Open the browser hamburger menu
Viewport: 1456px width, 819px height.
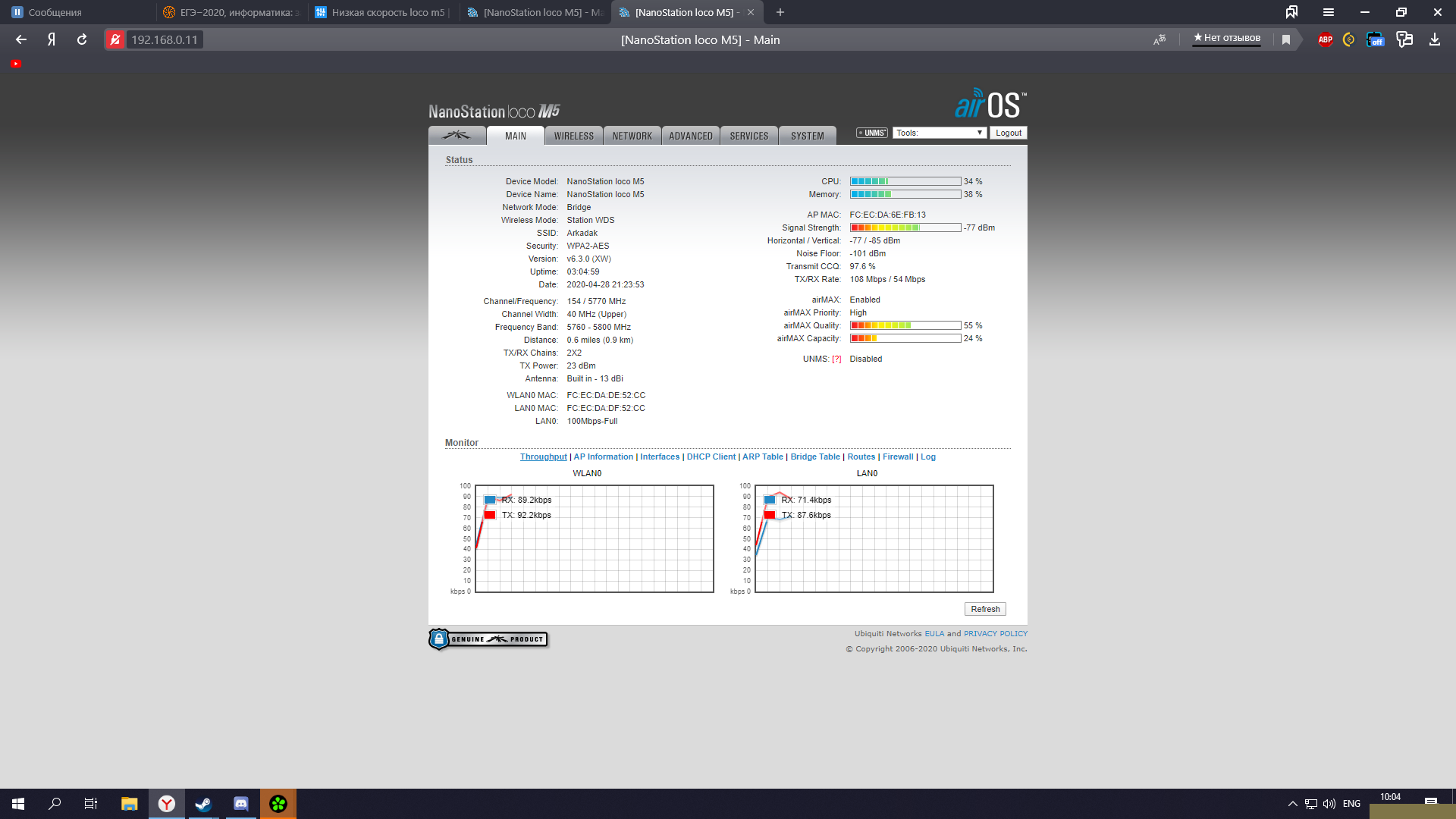(x=1329, y=12)
